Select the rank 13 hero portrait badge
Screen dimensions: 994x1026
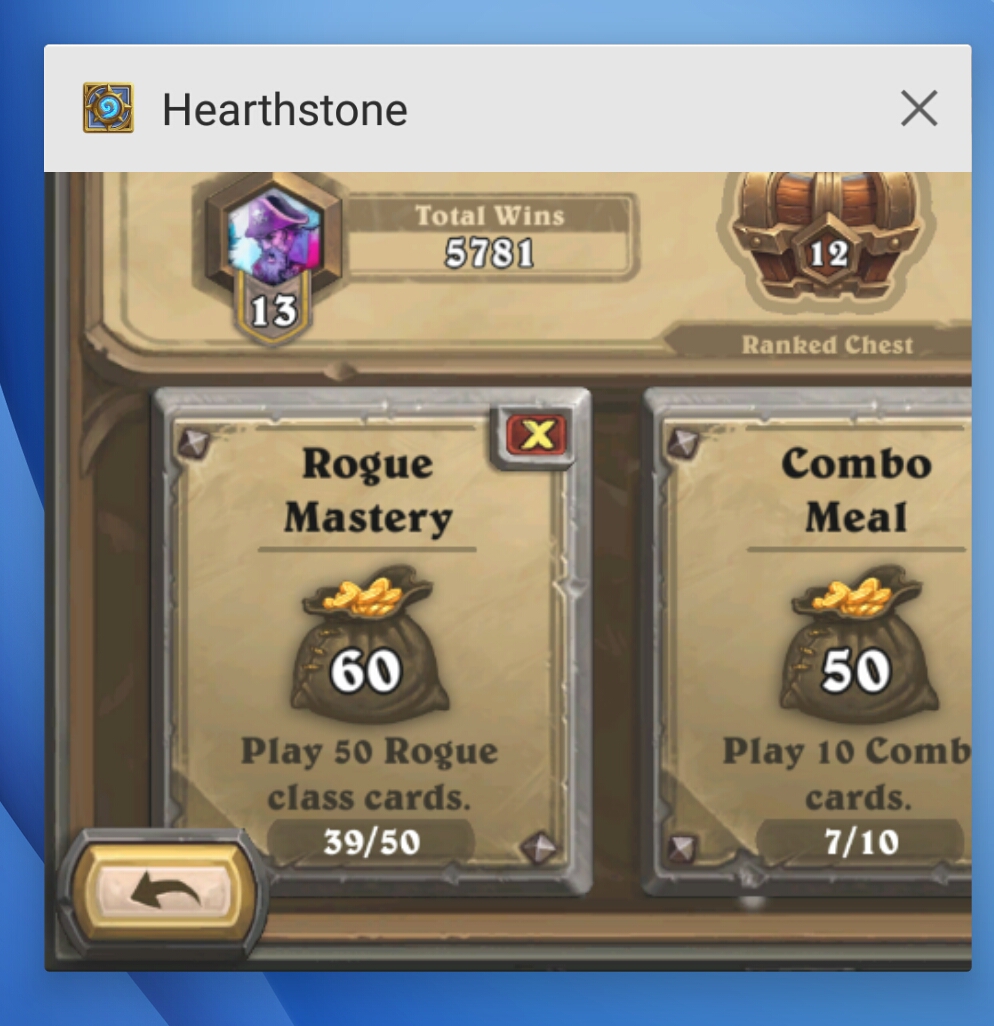[x=274, y=256]
